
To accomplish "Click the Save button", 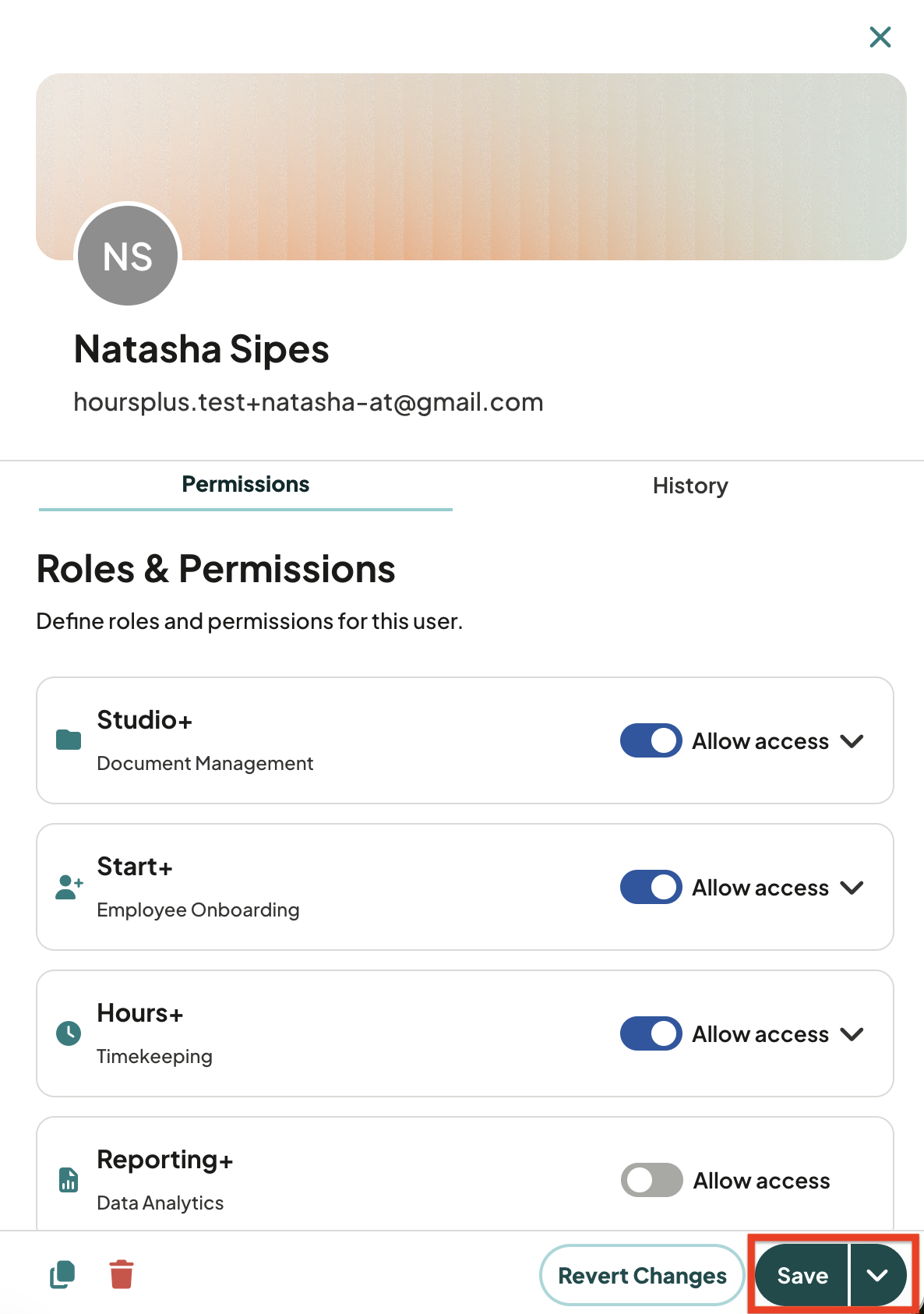I will pyautogui.click(x=802, y=1275).
